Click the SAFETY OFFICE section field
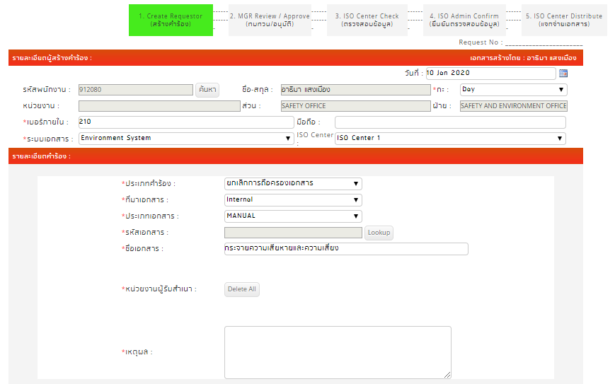The width and height of the screenshot is (615, 384). (x=355, y=106)
